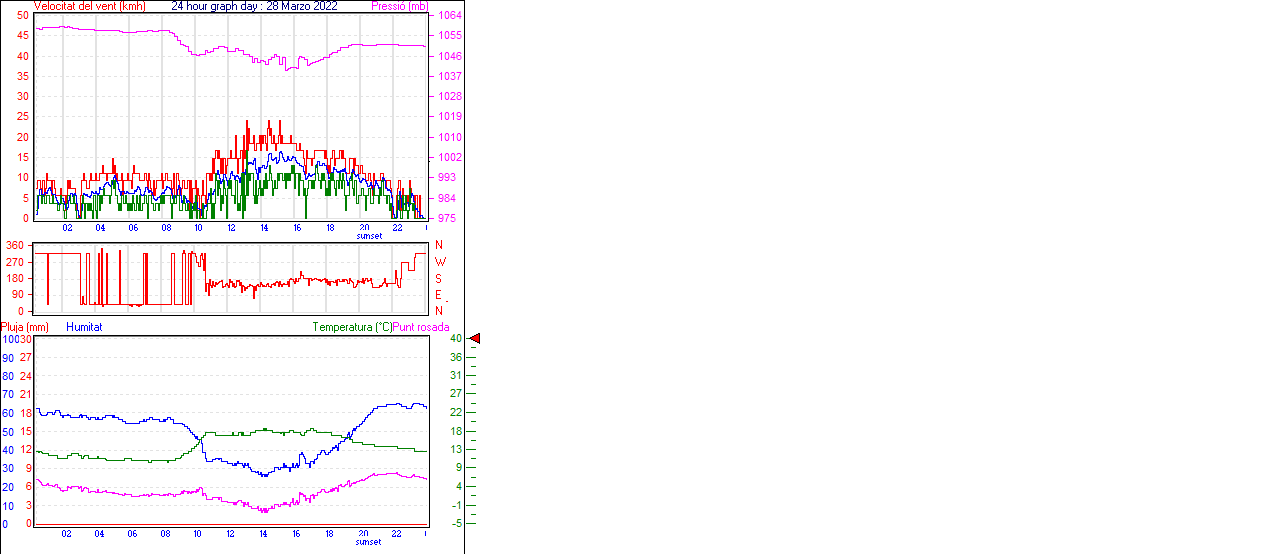The height and width of the screenshot is (554, 1280).
Task: Click the 'Punt rosada' legend label
Action: pyautogui.click(x=421, y=327)
